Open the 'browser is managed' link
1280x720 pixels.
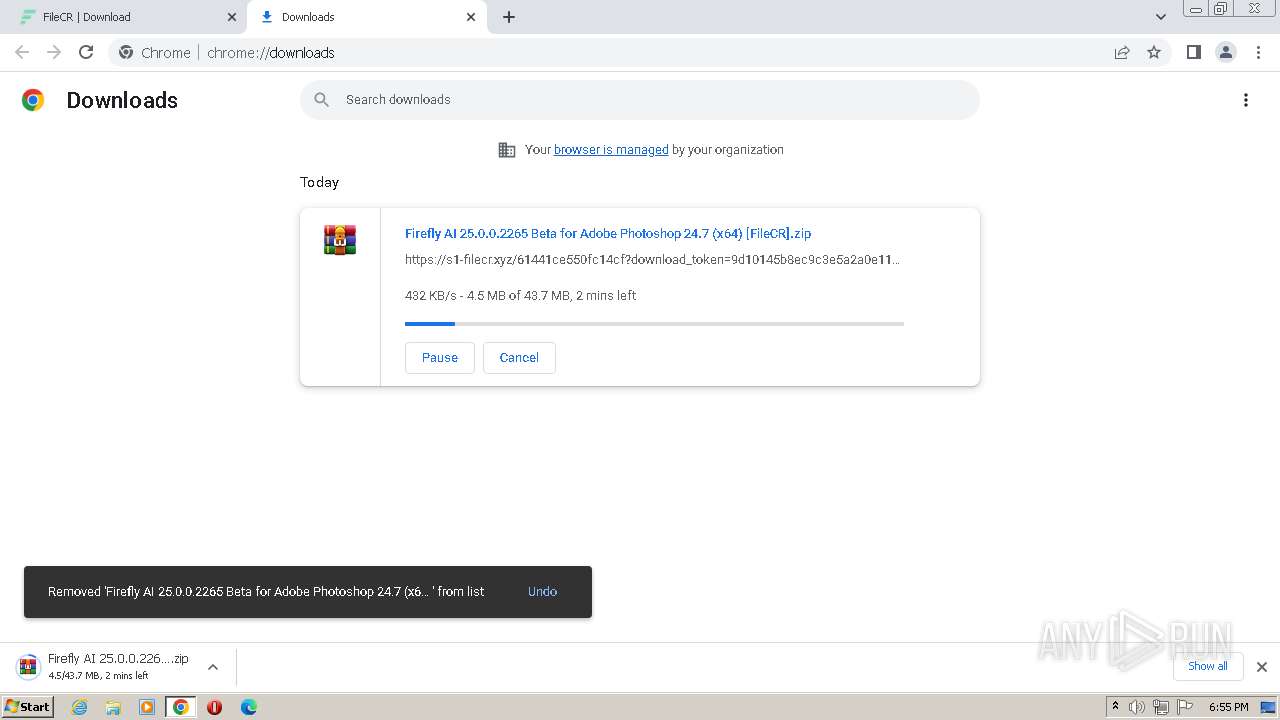[x=611, y=150]
